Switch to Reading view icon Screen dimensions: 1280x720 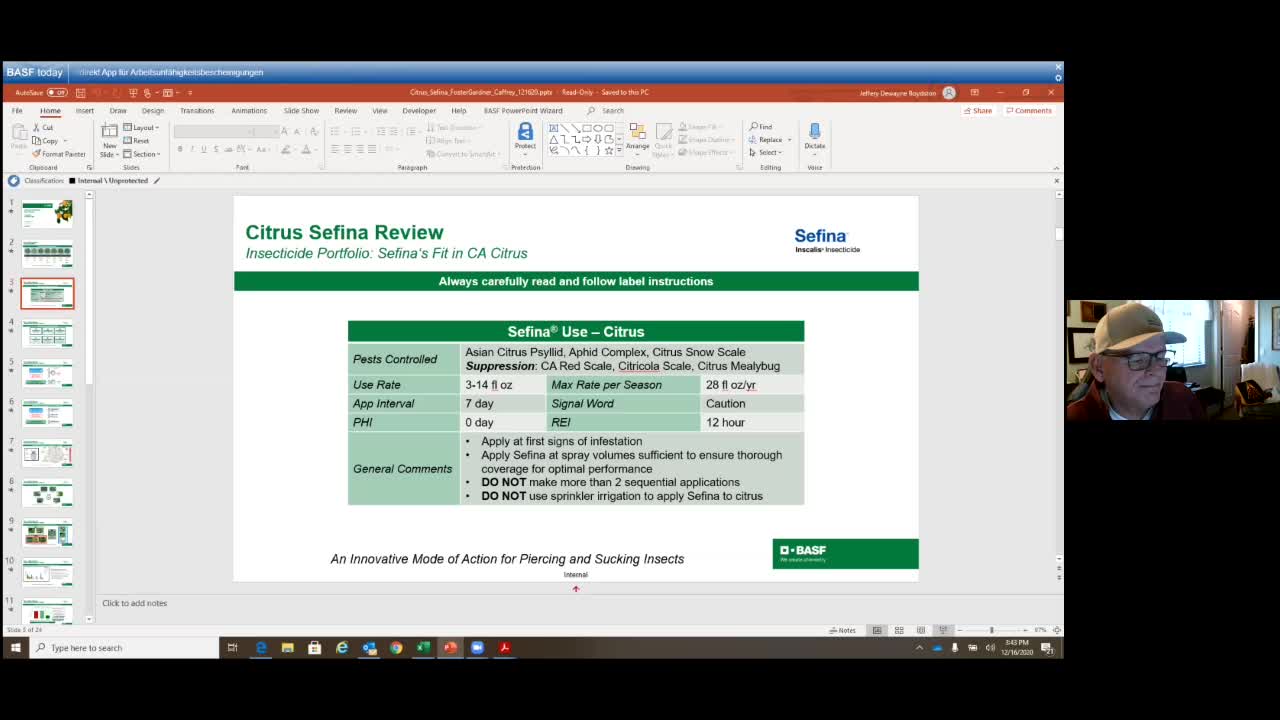[x=921, y=630]
